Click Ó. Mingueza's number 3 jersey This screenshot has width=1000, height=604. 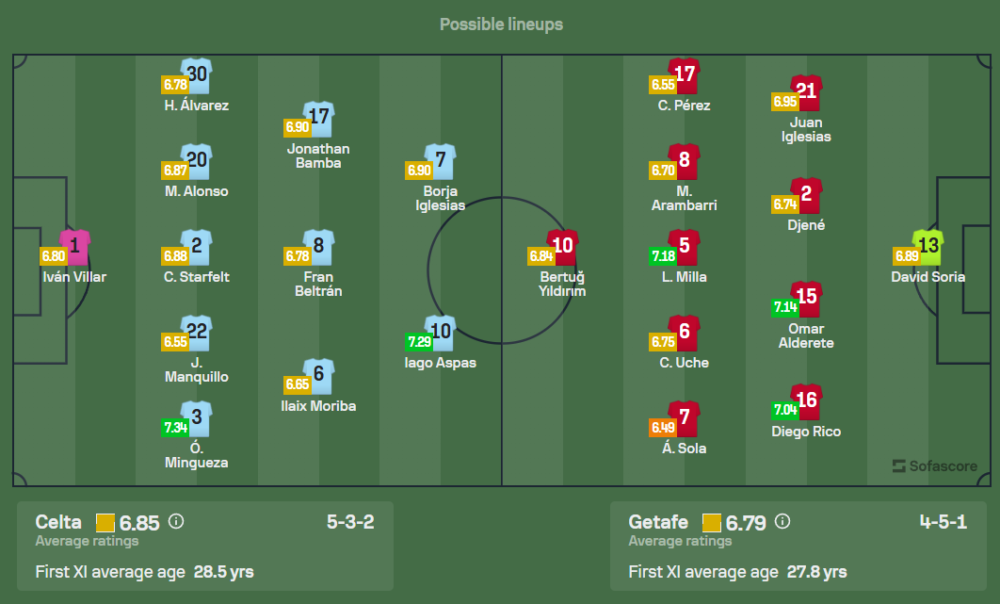point(197,418)
